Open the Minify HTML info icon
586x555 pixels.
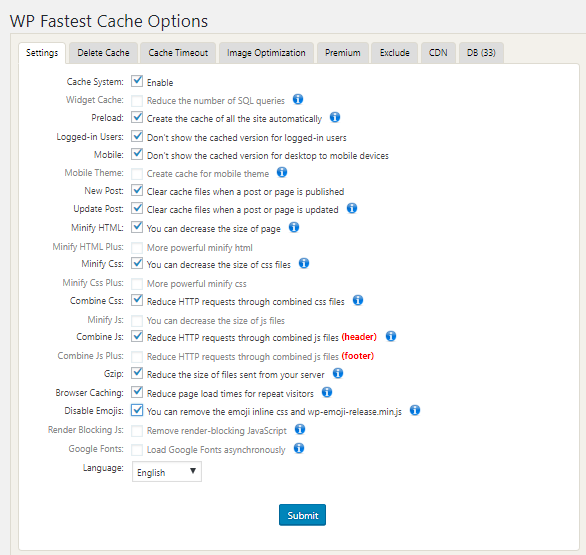(x=294, y=227)
